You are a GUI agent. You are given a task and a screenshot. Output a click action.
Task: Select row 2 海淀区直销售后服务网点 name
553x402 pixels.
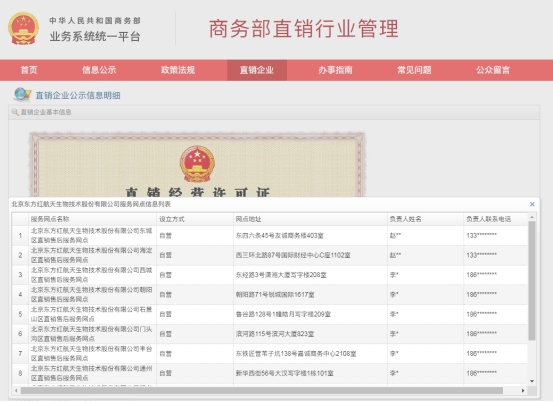(91, 255)
